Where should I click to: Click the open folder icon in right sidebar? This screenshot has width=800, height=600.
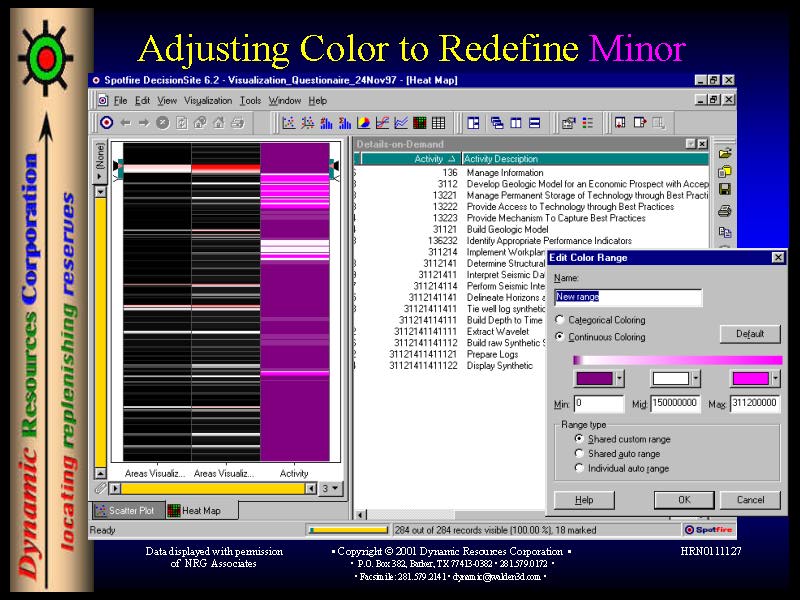click(725, 153)
